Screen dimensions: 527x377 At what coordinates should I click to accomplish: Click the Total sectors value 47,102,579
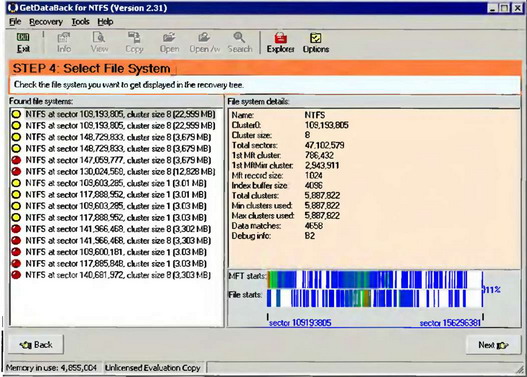click(x=324, y=145)
